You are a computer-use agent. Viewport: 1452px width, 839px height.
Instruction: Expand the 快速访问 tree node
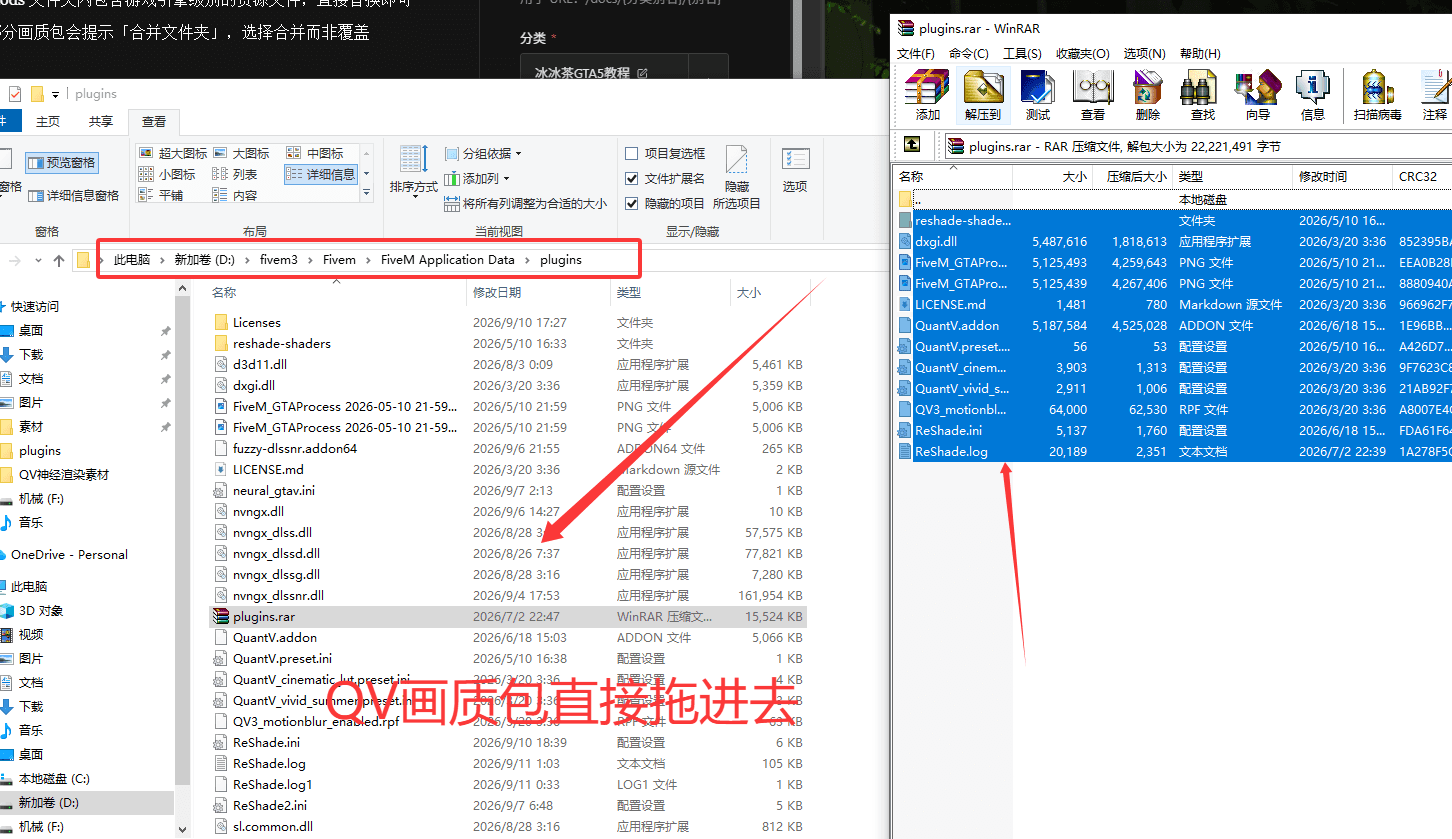click(x=3, y=306)
